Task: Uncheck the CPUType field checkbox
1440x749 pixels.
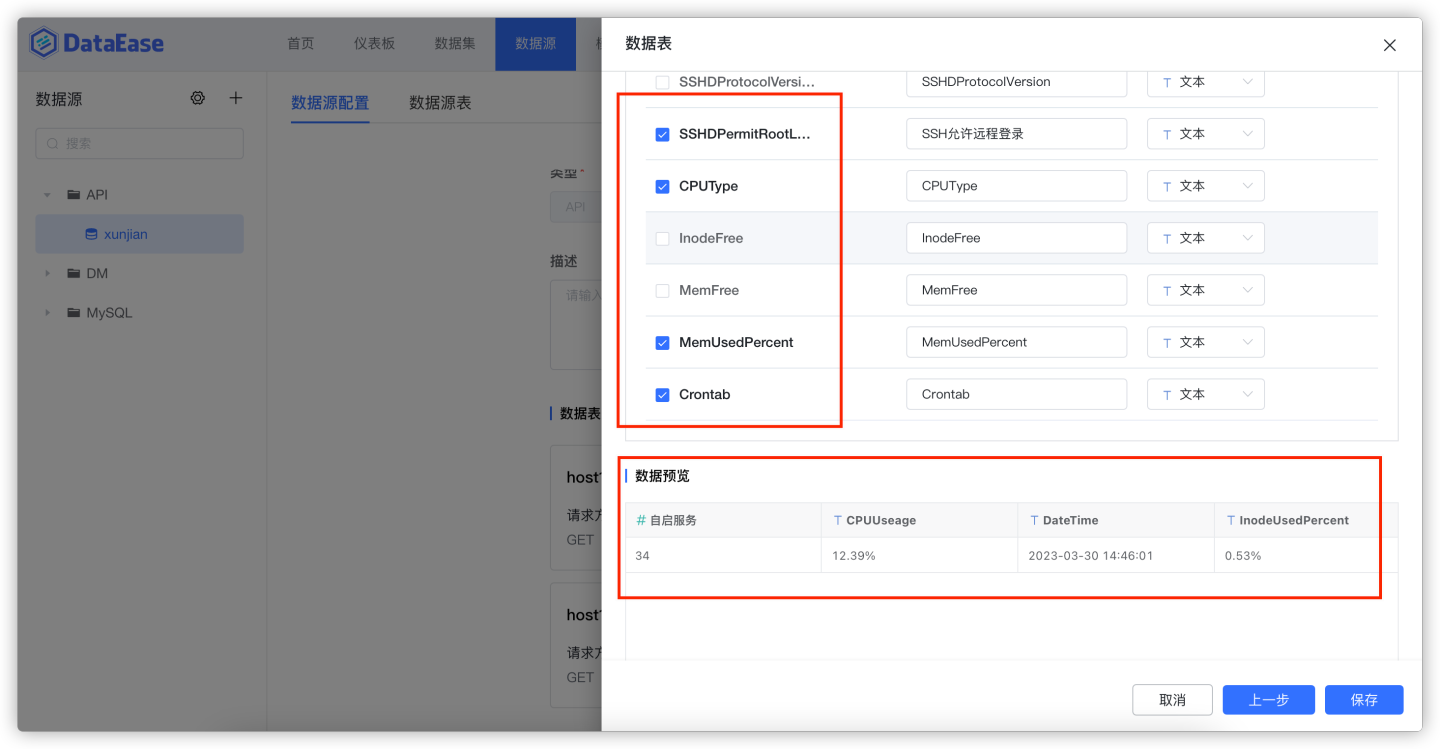Action: [662, 185]
